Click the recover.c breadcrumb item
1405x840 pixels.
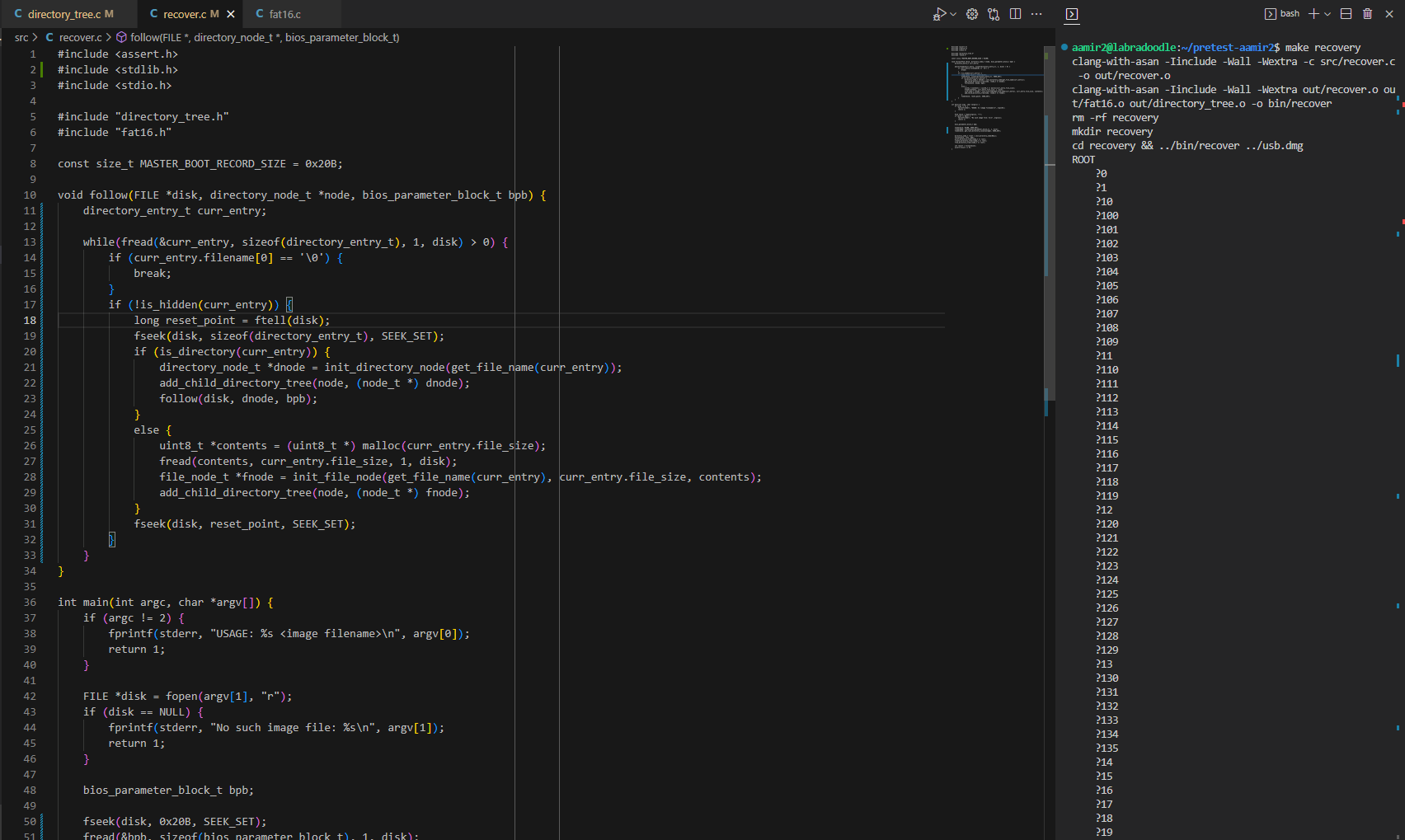[80, 37]
